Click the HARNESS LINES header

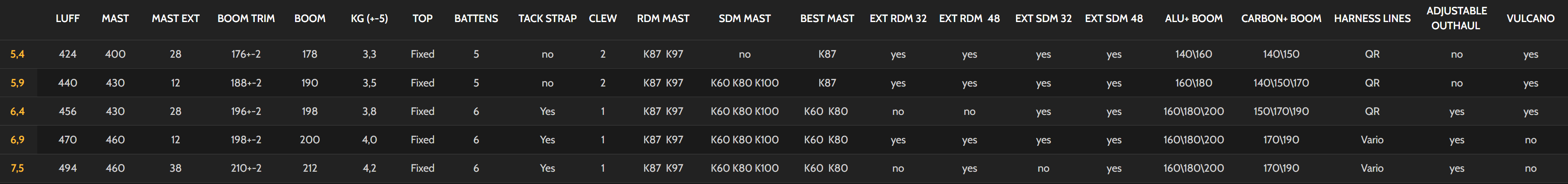[x=1372, y=19]
